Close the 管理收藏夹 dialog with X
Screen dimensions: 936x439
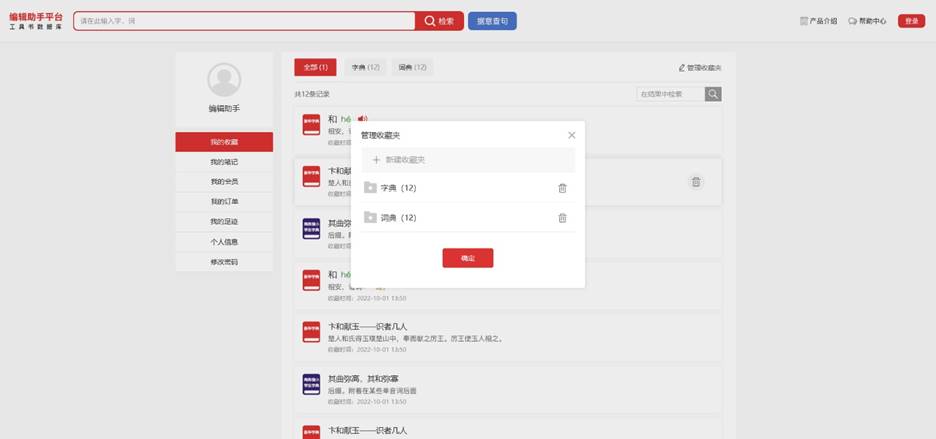pos(572,136)
